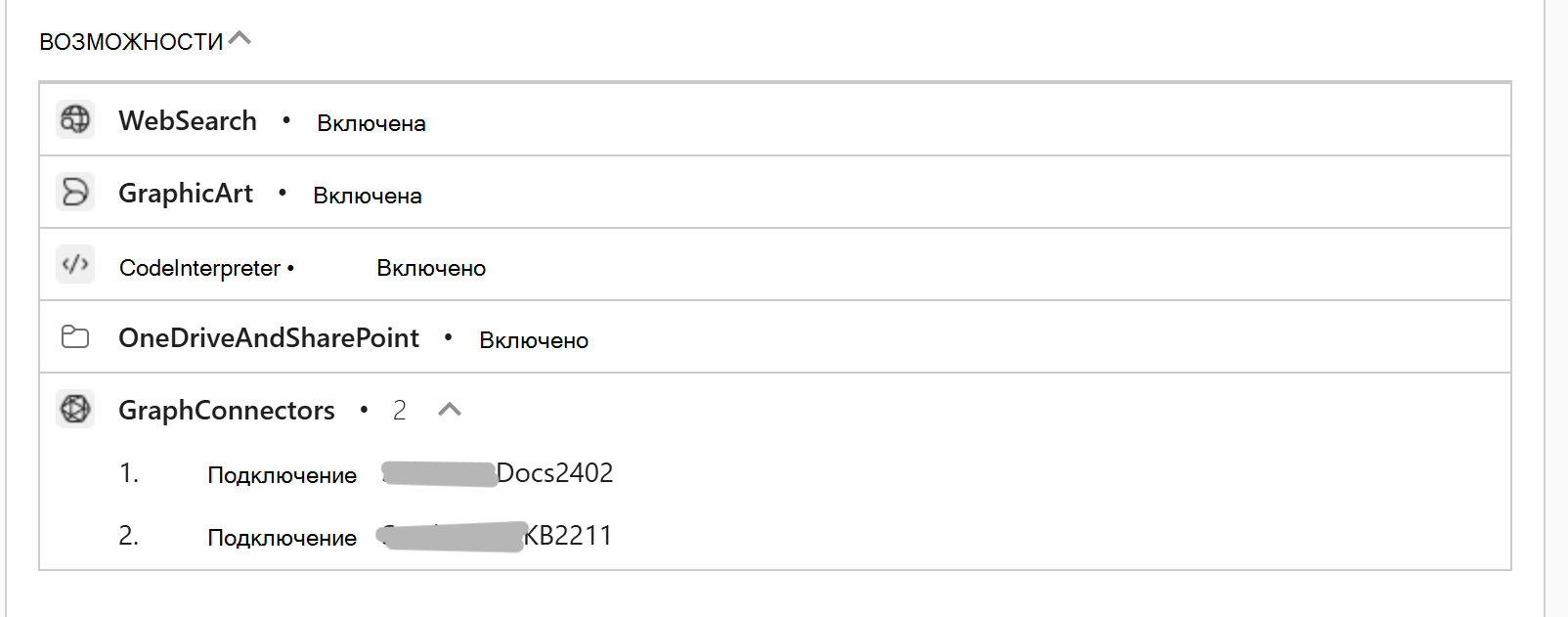Image resolution: width=1568 pixels, height=617 pixels.
Task: Toggle CodeInterpreter Включено state
Action: coord(431,268)
